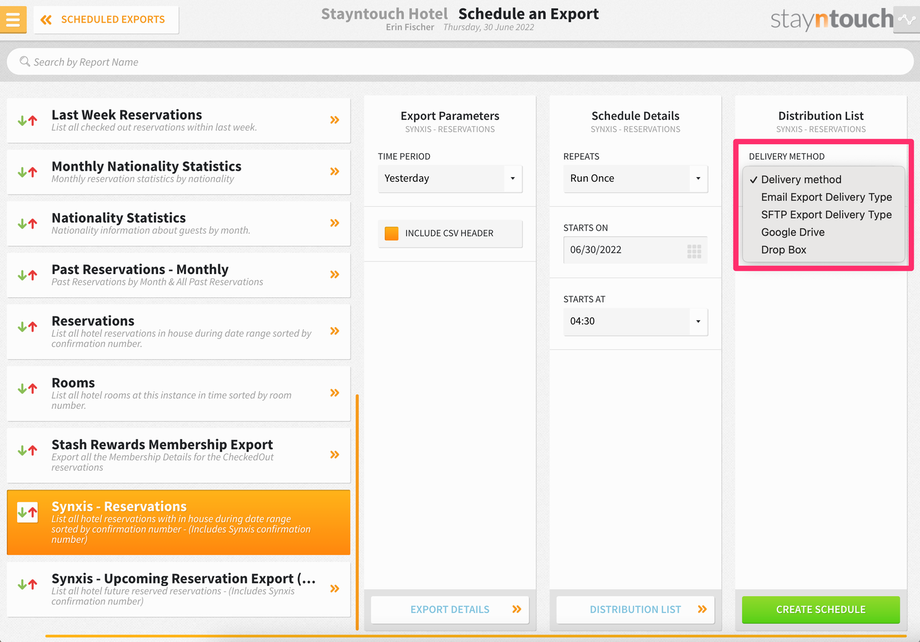Click the Distribution List button

click(x=635, y=610)
